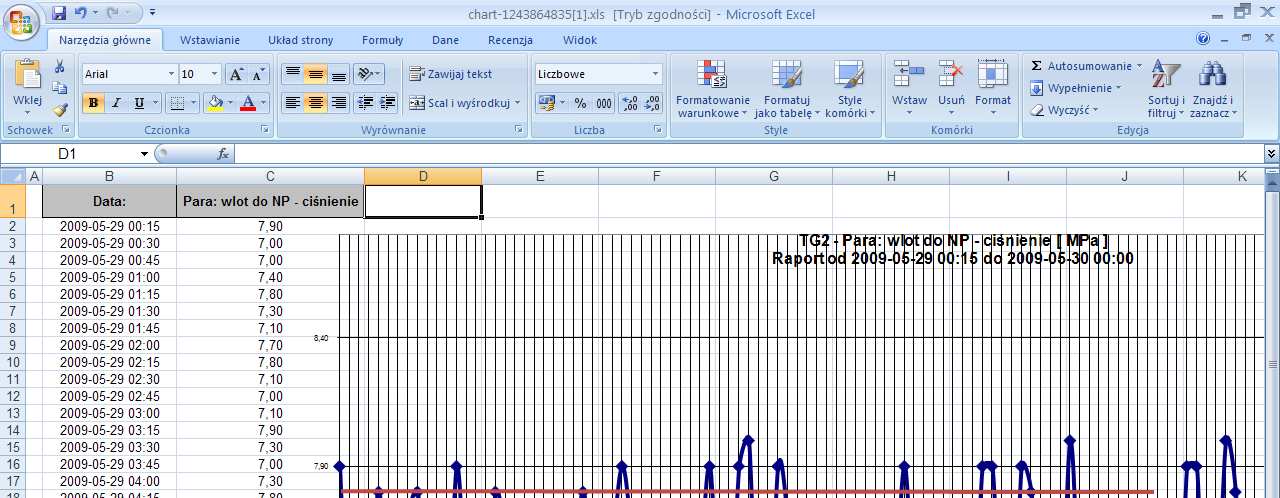1280x498 pixels.
Task: Toggle middle vertical alignment
Action: (x=315, y=74)
